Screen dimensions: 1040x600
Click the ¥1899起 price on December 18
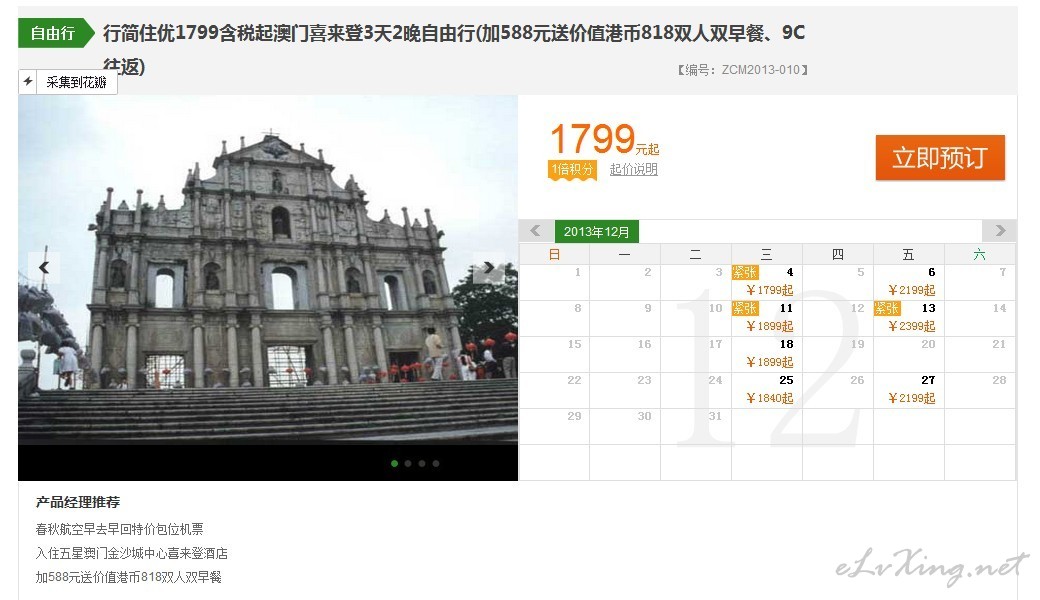[x=769, y=362]
